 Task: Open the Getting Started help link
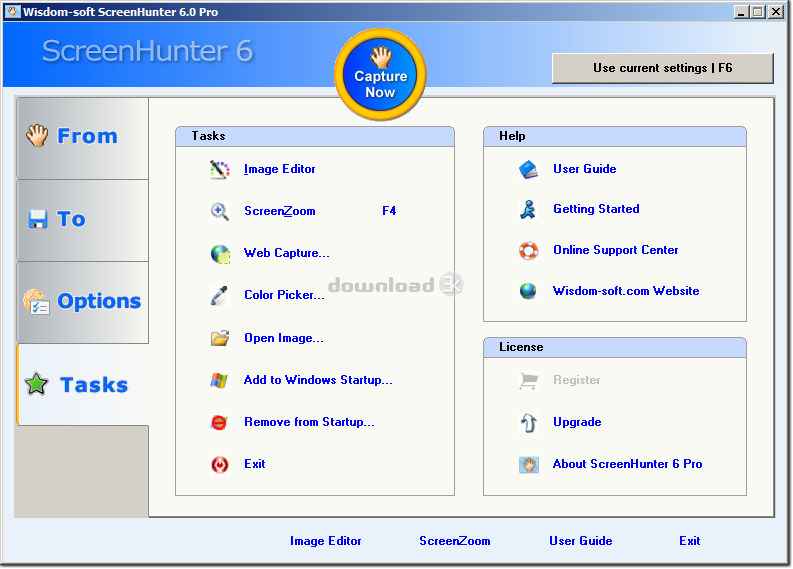(596, 210)
